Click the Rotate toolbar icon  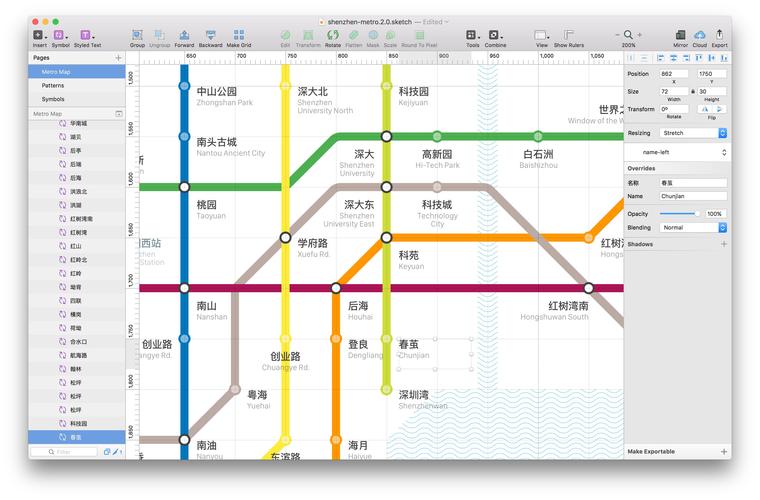332,35
